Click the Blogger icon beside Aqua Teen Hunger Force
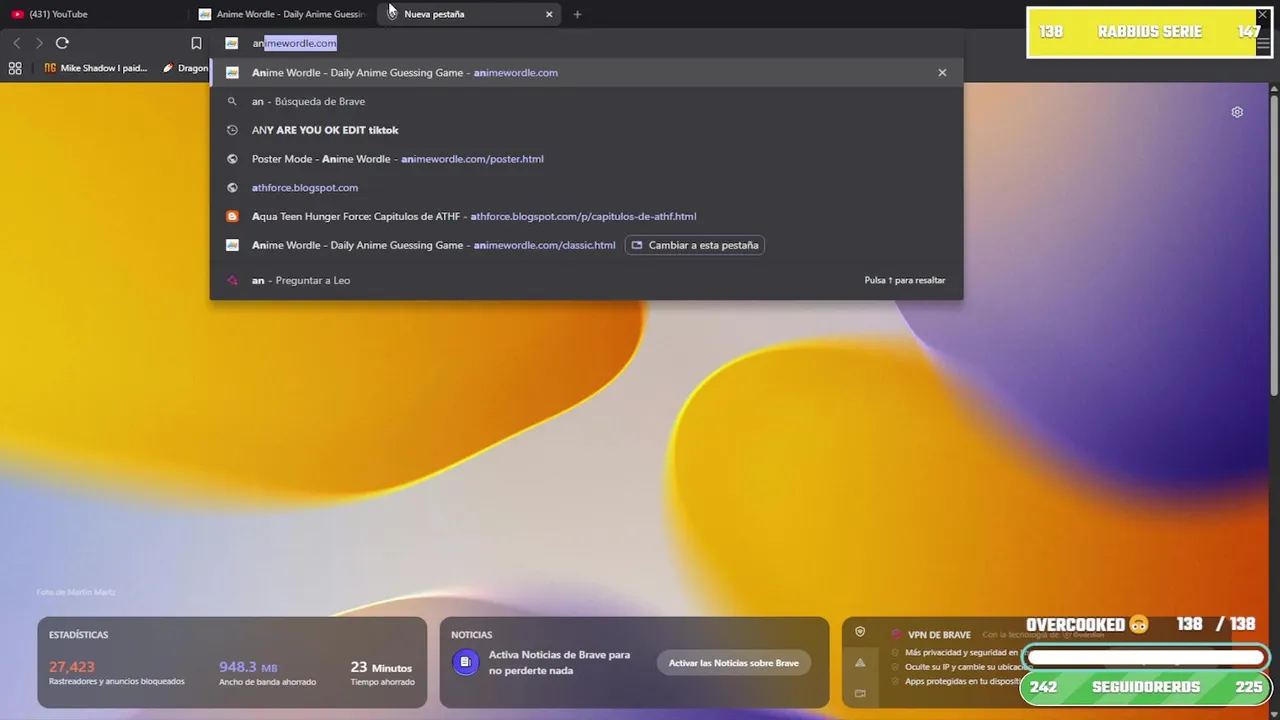The width and height of the screenshot is (1280, 720). point(232,216)
